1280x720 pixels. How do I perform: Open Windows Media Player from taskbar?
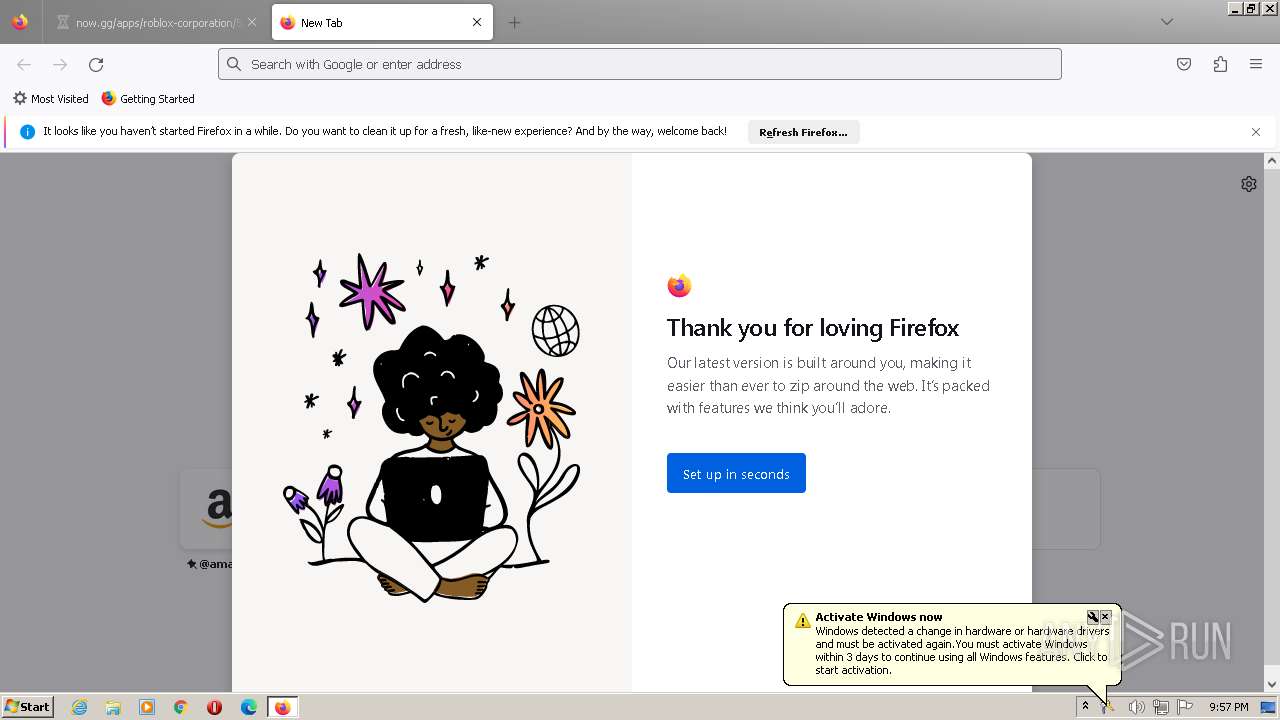pos(147,707)
